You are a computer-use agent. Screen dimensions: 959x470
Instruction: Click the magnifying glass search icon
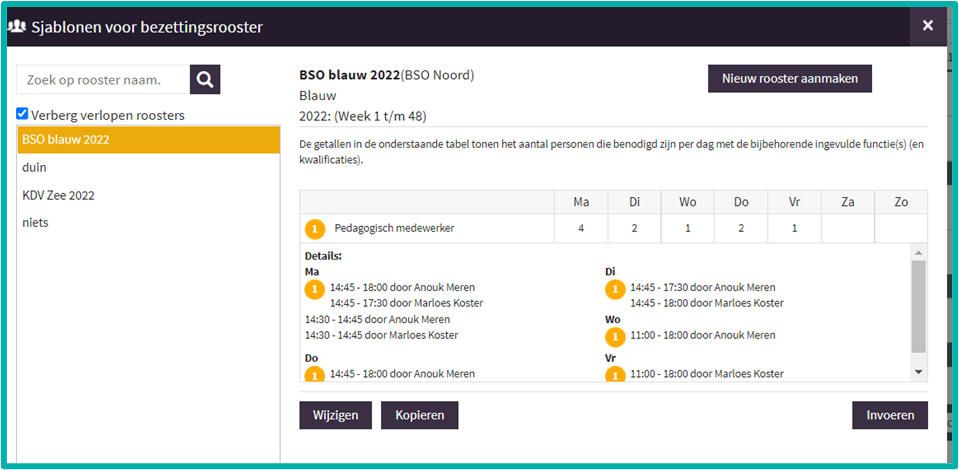tap(205, 80)
